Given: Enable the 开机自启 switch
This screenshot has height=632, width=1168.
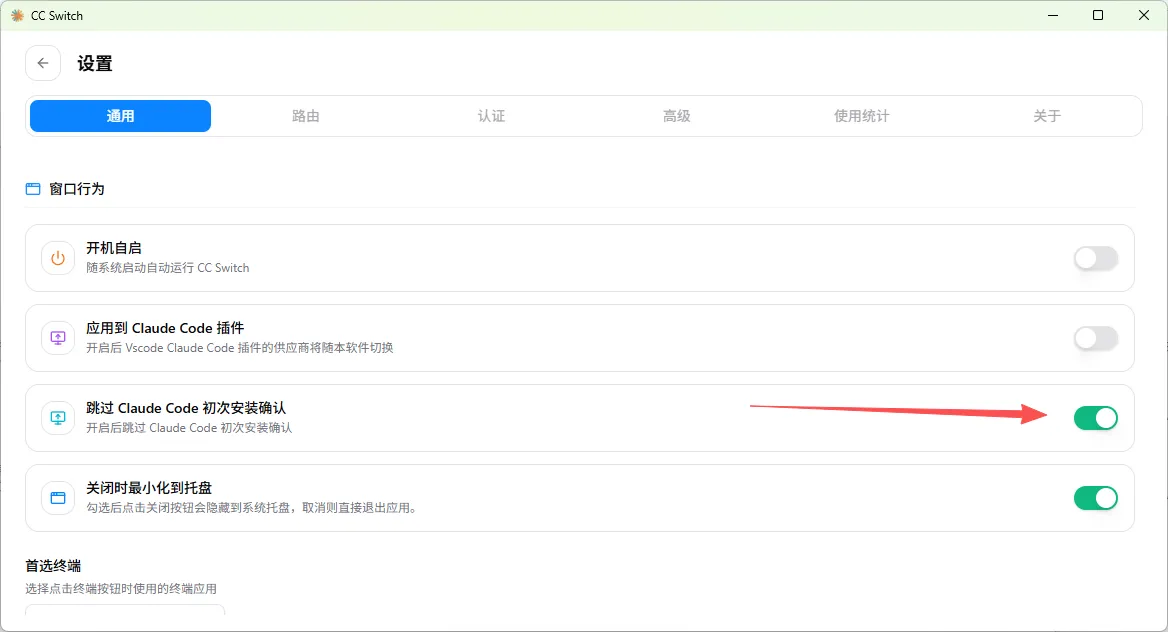Looking at the screenshot, I should pyautogui.click(x=1096, y=258).
